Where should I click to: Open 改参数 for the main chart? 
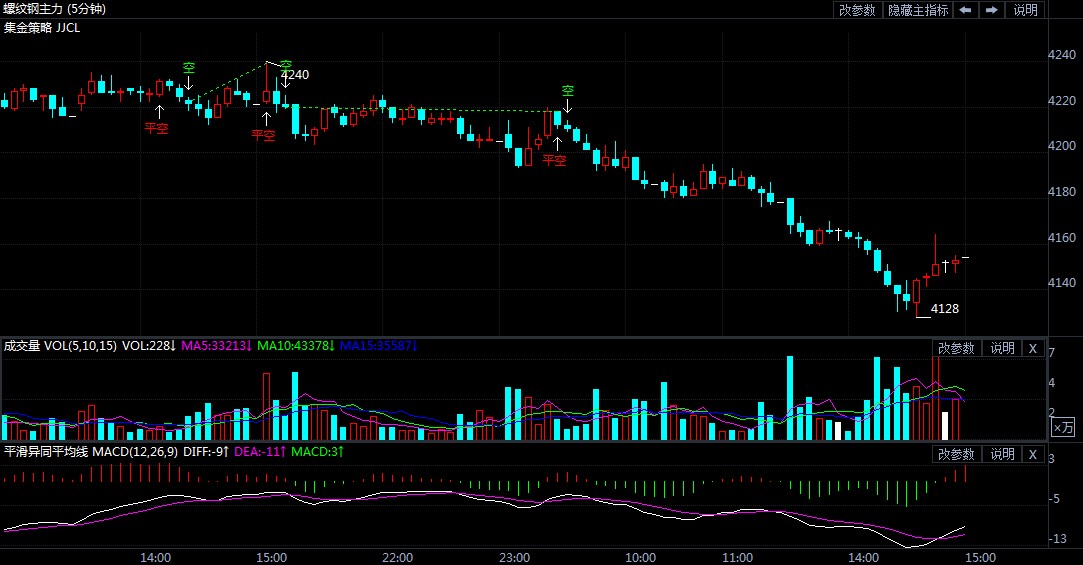click(857, 10)
